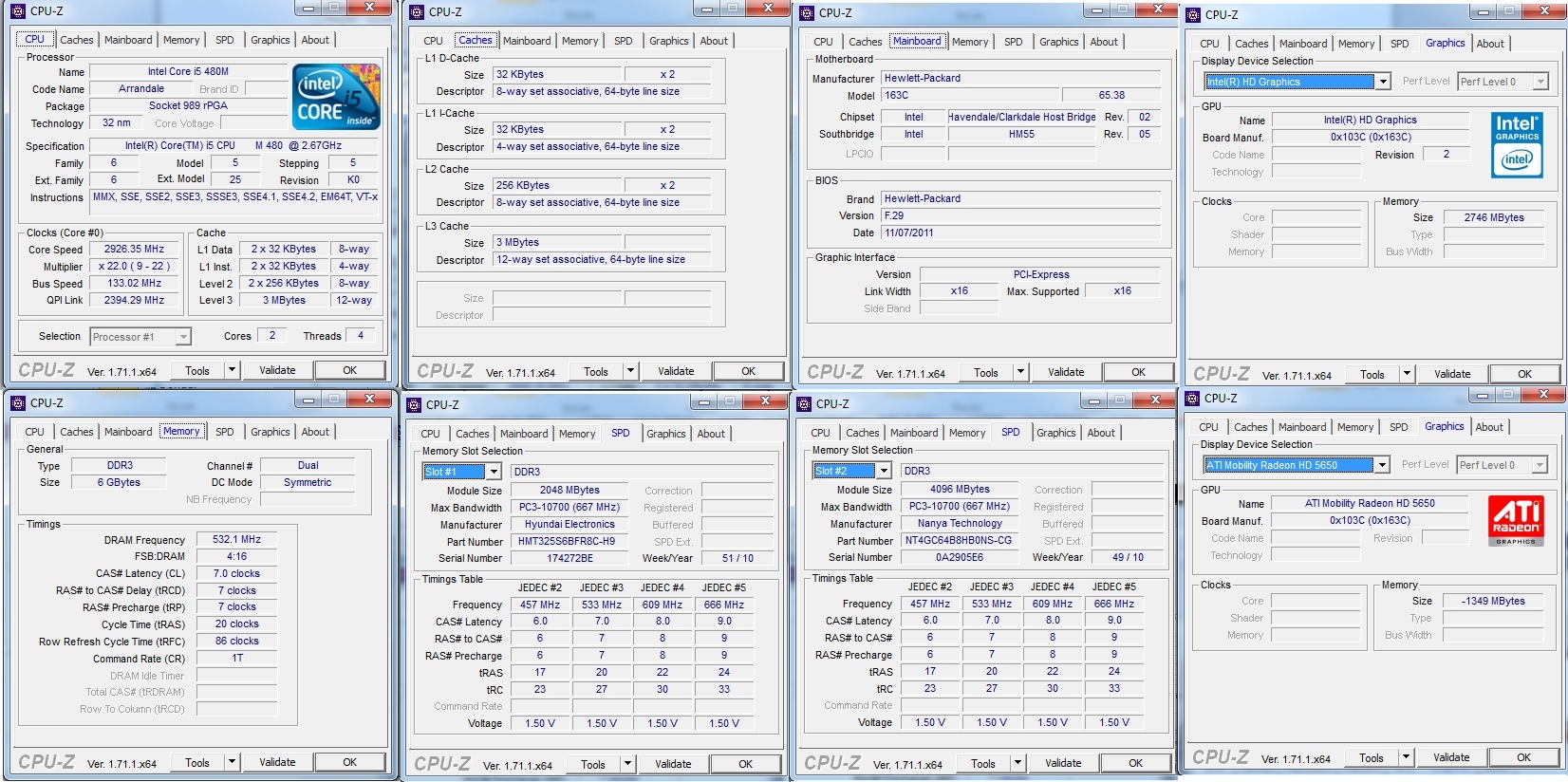Viewport: 1568px width, 782px height.
Task: Click the CPU-Z title icon in the Intel HD Graphics window
Action: pyautogui.click(x=1194, y=15)
